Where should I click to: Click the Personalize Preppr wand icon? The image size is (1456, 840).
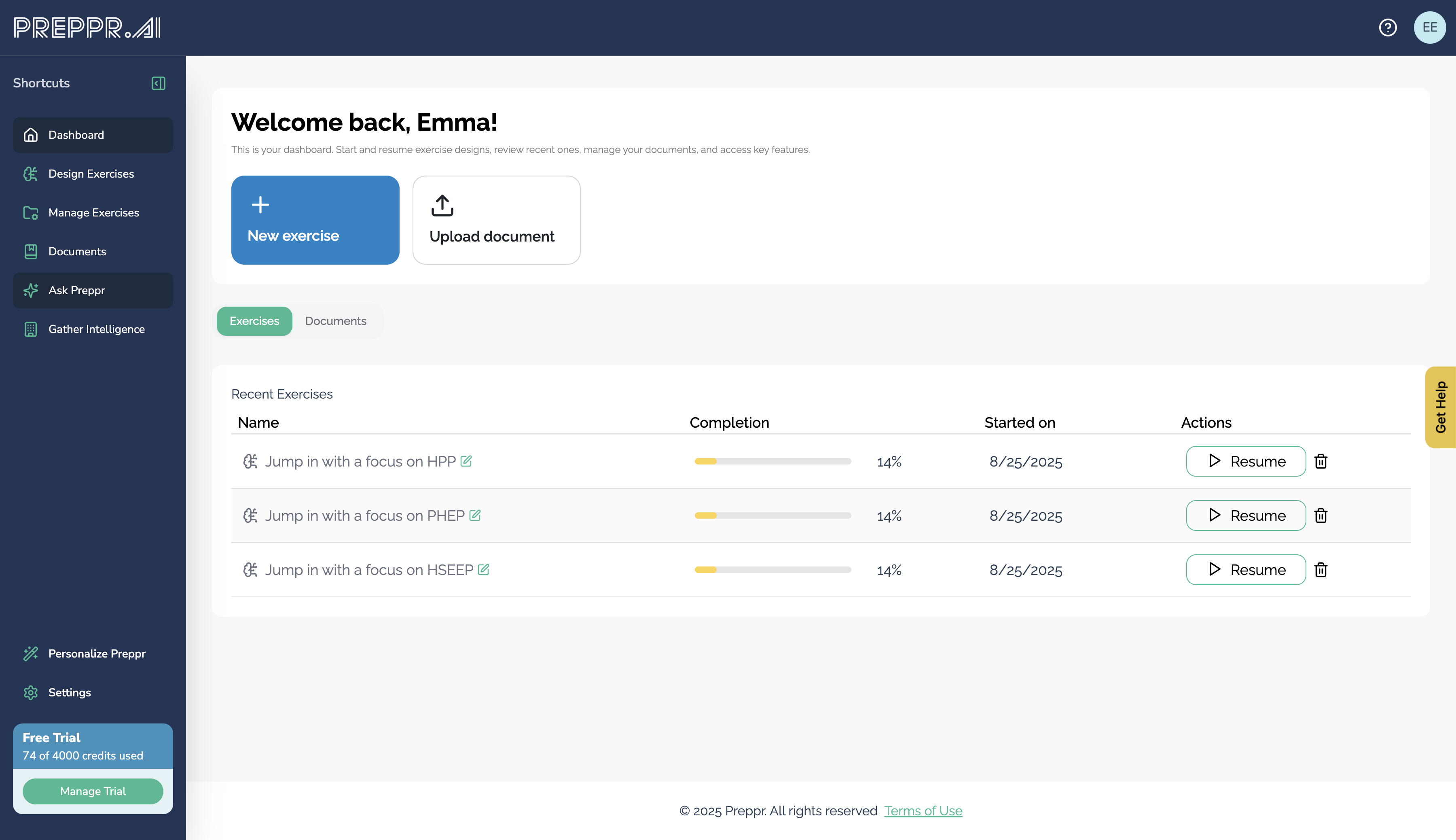(31, 653)
